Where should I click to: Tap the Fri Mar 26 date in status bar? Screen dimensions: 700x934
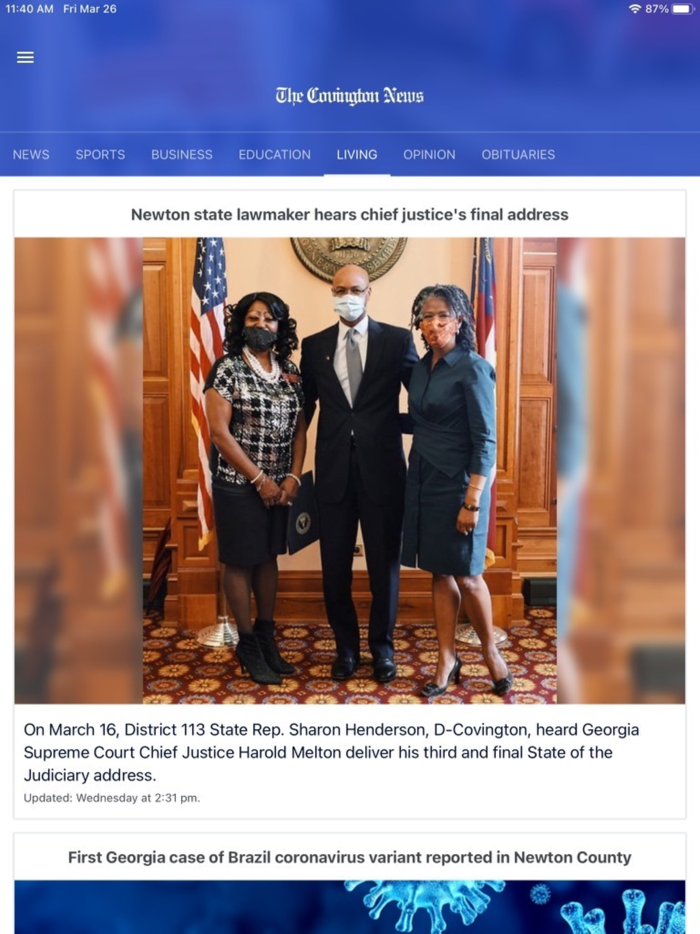click(x=90, y=9)
